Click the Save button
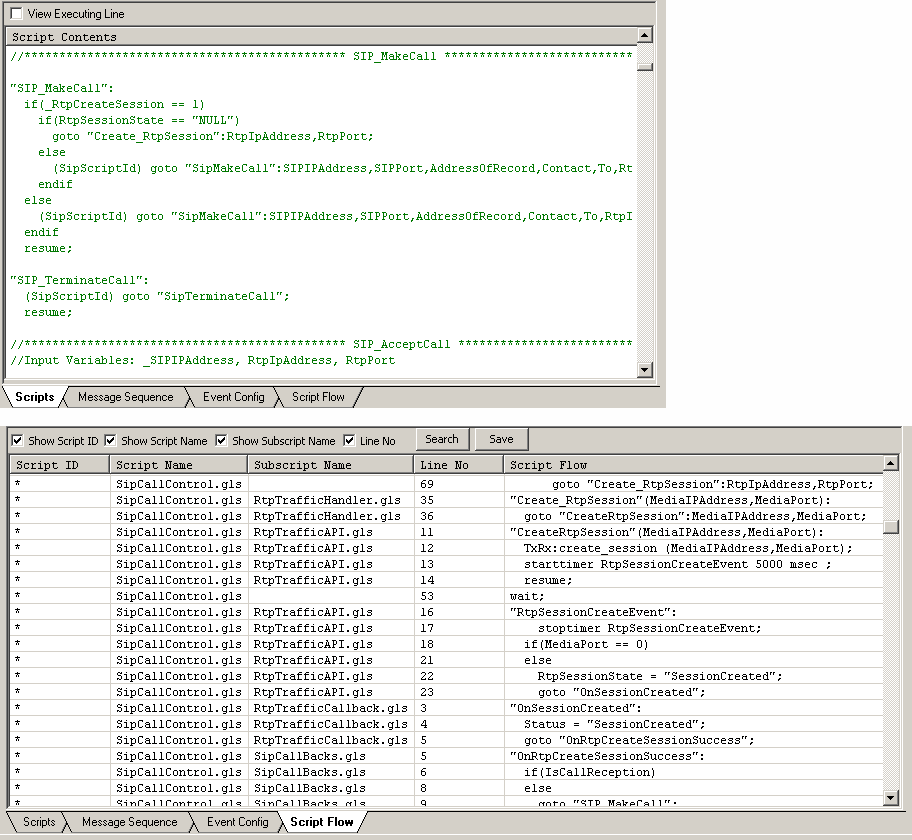This screenshot has height=840, width=912. 501,439
